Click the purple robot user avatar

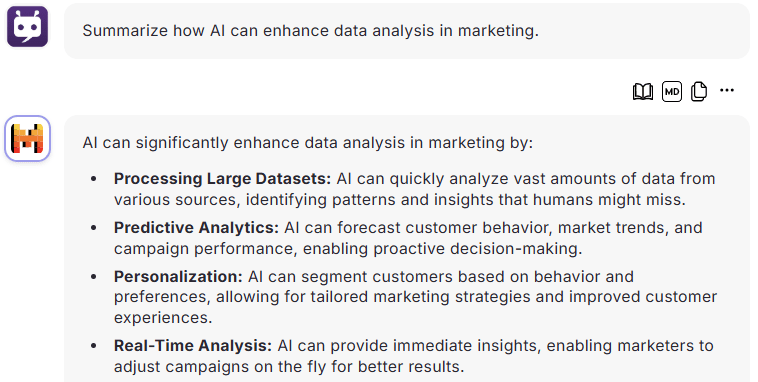28,27
